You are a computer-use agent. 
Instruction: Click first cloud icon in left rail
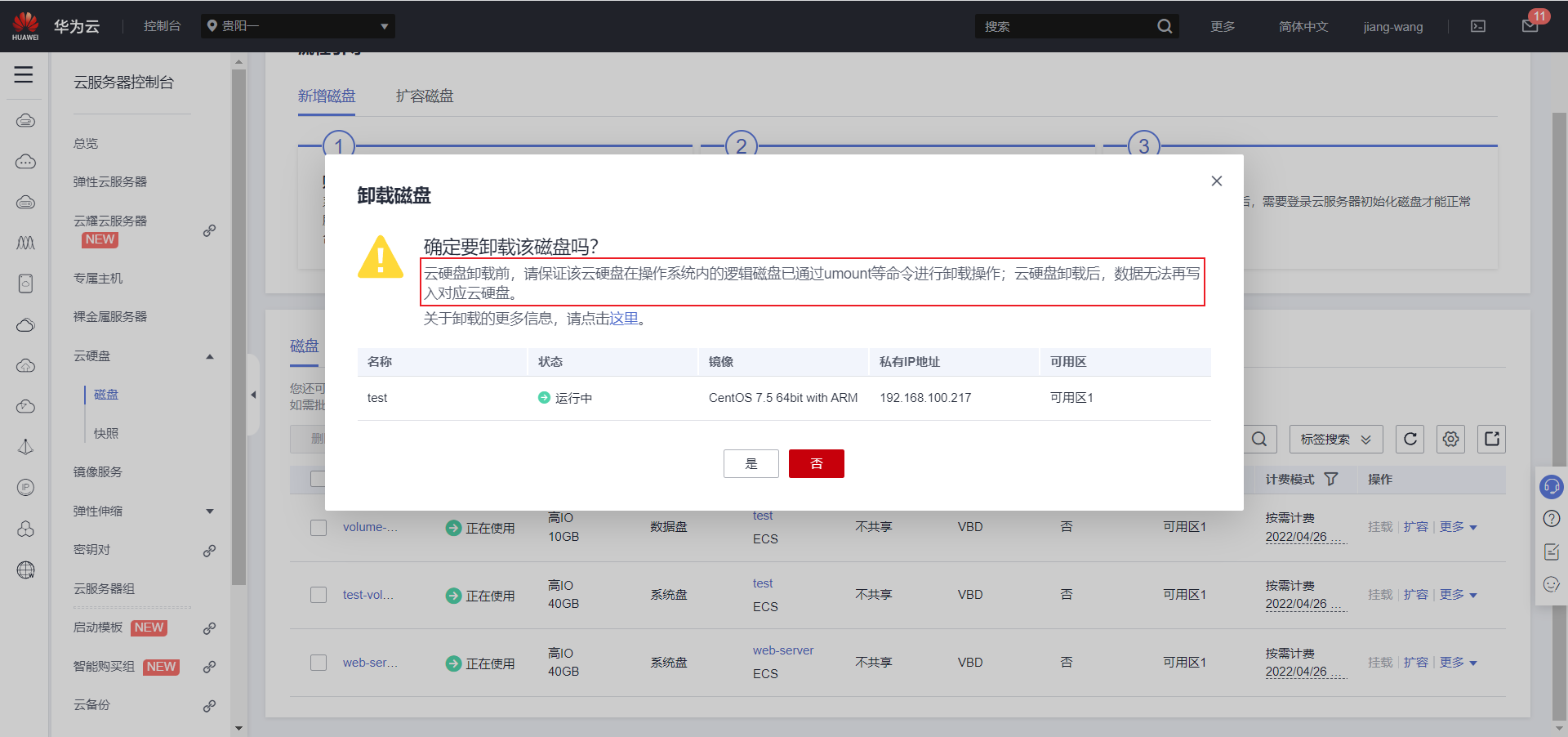click(x=26, y=121)
